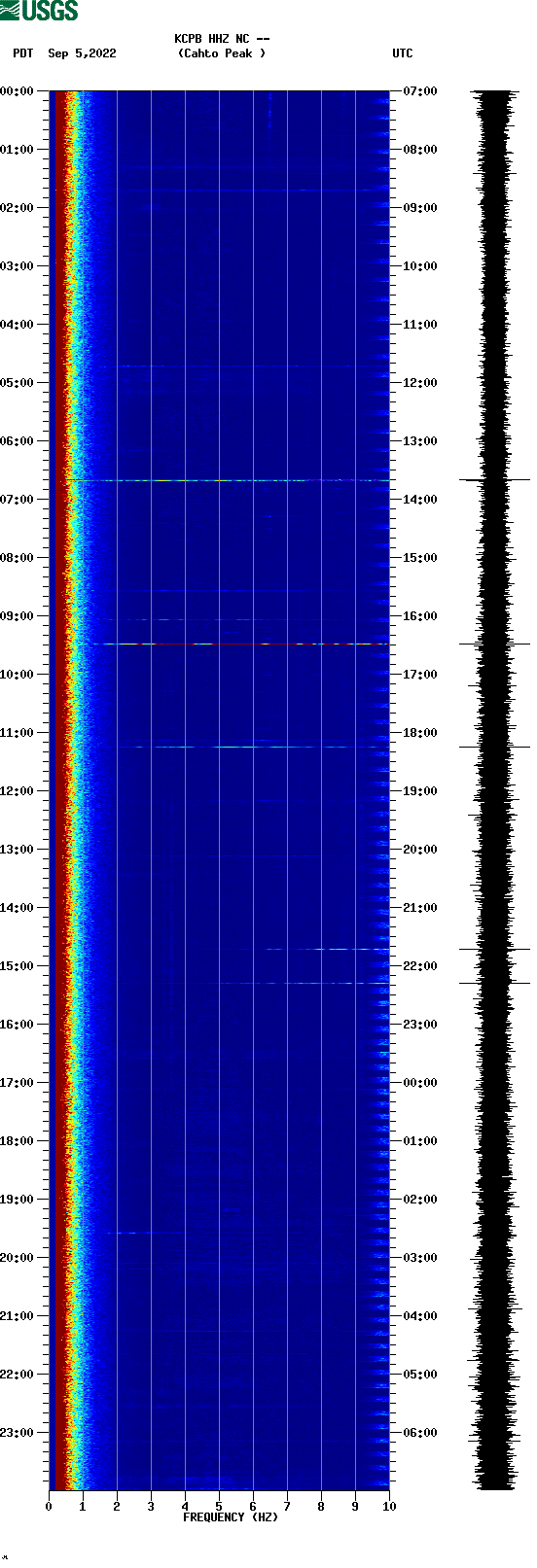Screen dimensions: 537x1568
Task: Click the 14:00 UTC time label
Action: tap(420, 500)
